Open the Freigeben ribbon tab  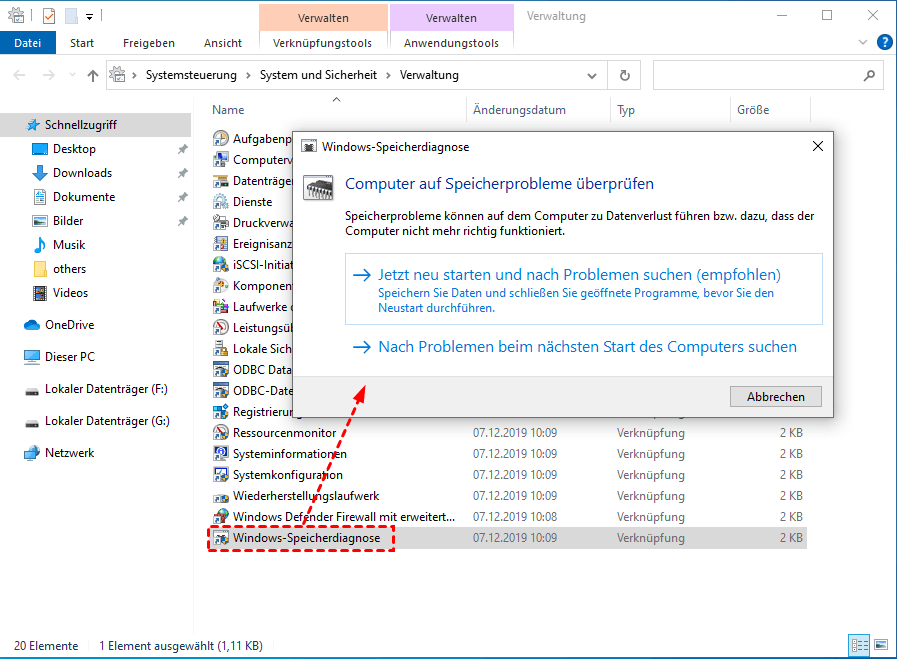pos(149,43)
